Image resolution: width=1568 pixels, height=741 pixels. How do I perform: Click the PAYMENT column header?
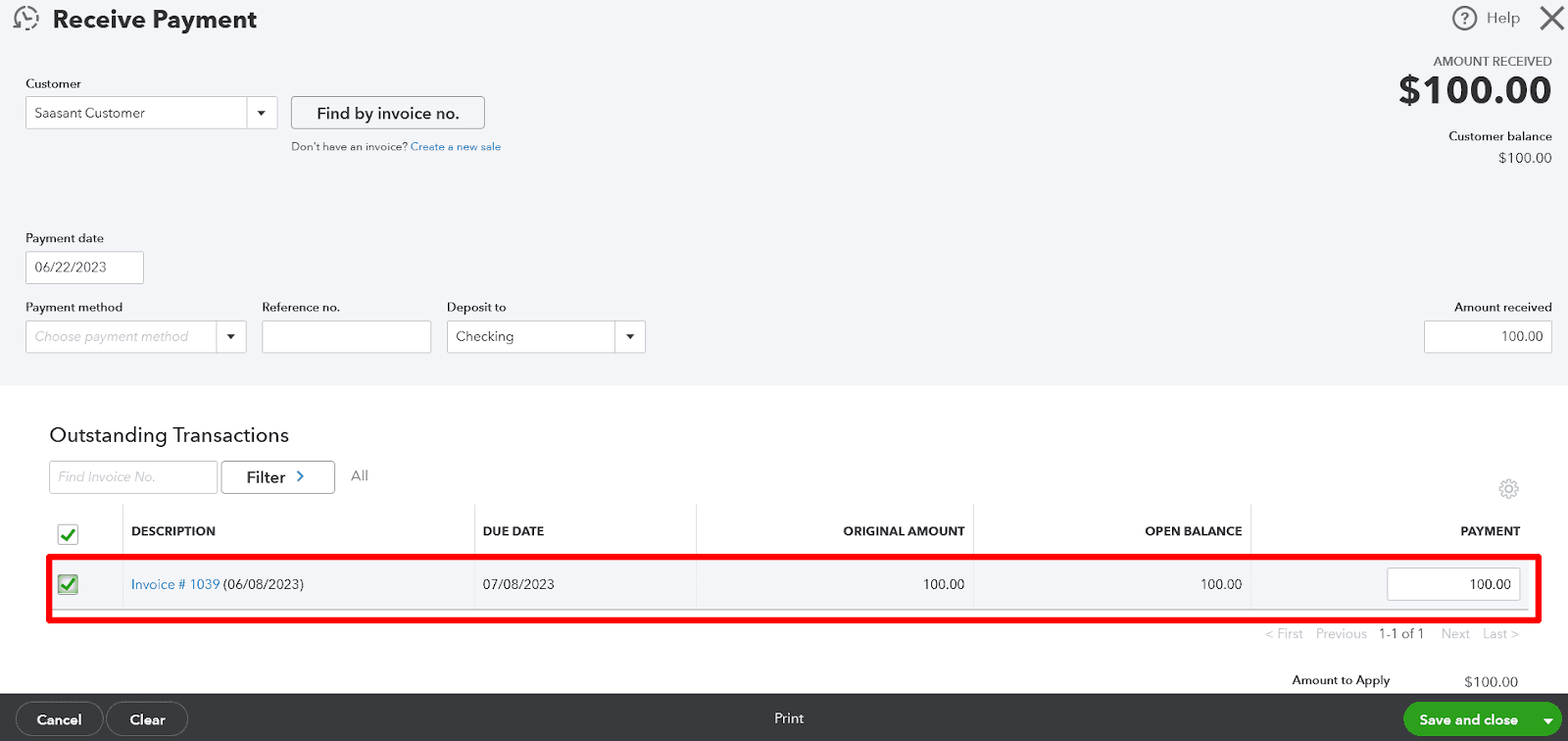click(x=1490, y=531)
